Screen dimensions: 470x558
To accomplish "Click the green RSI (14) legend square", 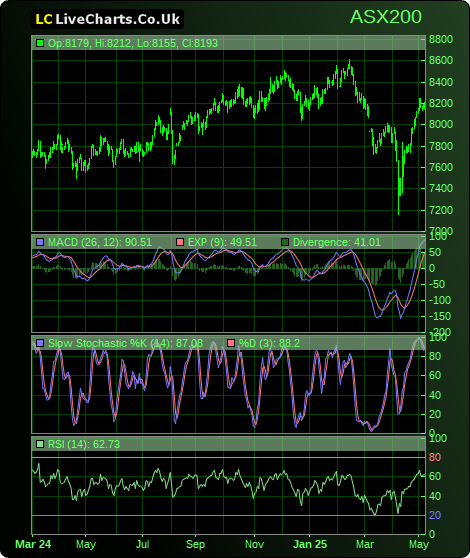I will [x=40, y=444].
